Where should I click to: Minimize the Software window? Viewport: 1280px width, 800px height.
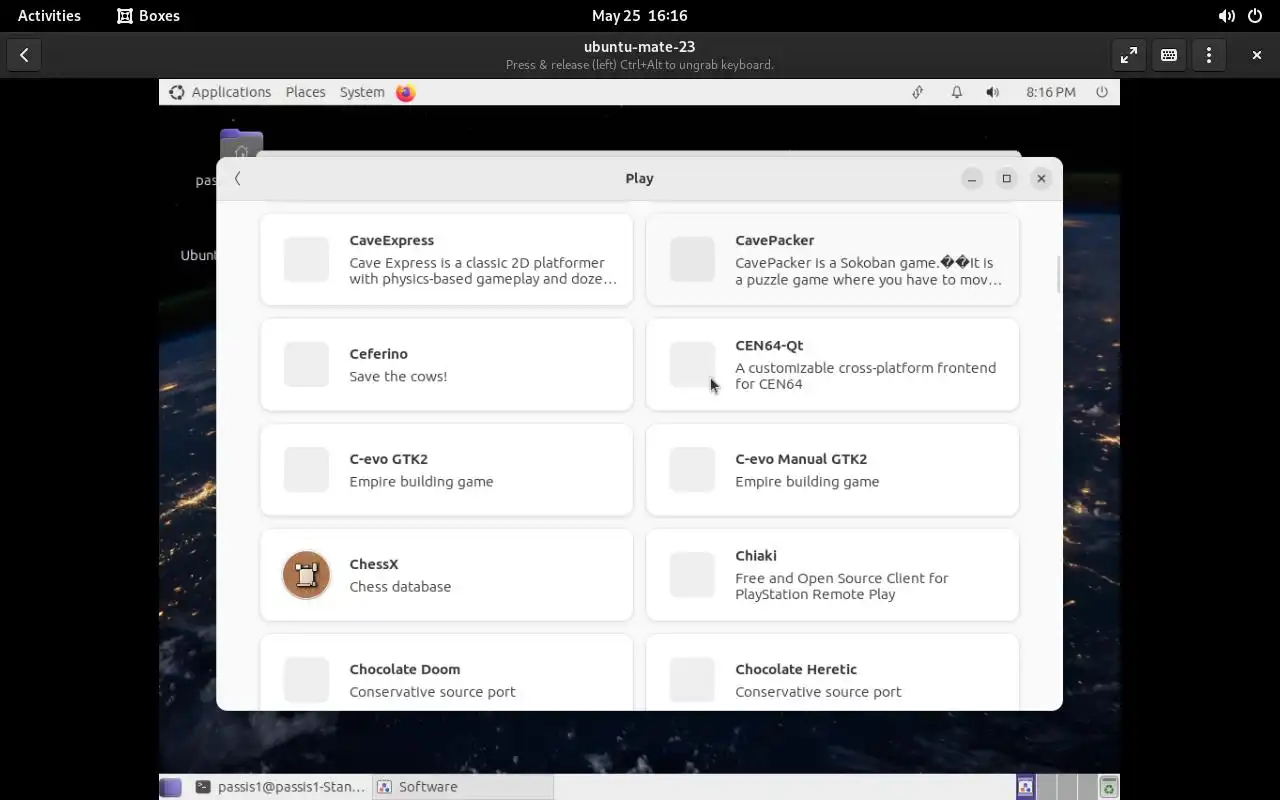pyautogui.click(x=971, y=178)
